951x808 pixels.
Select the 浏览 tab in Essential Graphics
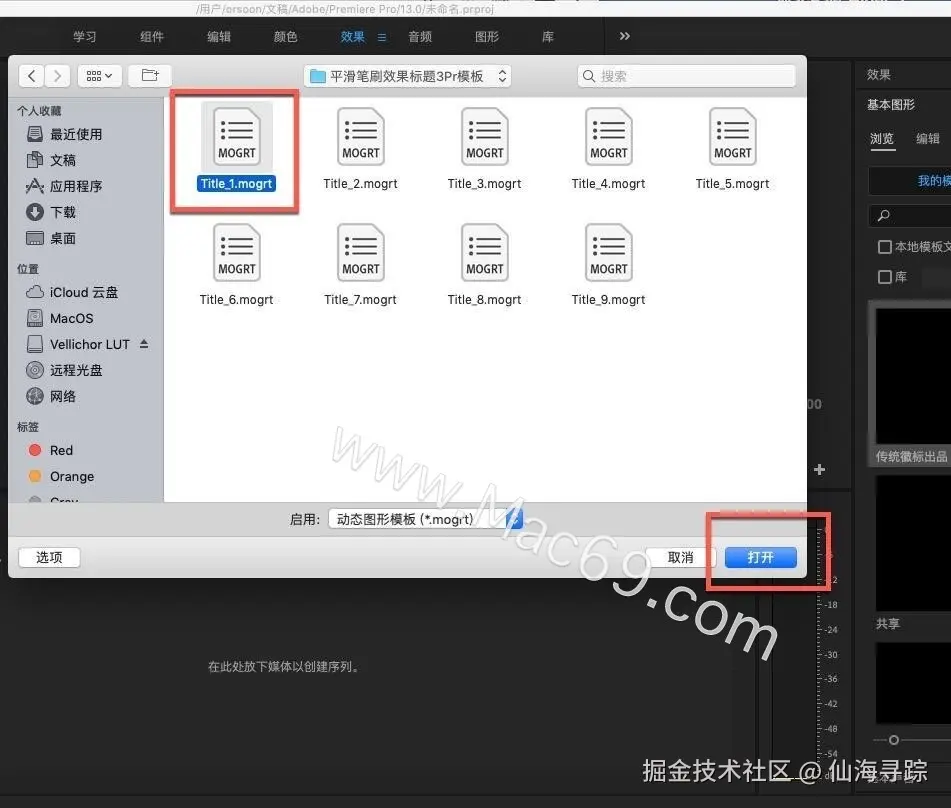pyautogui.click(x=882, y=139)
